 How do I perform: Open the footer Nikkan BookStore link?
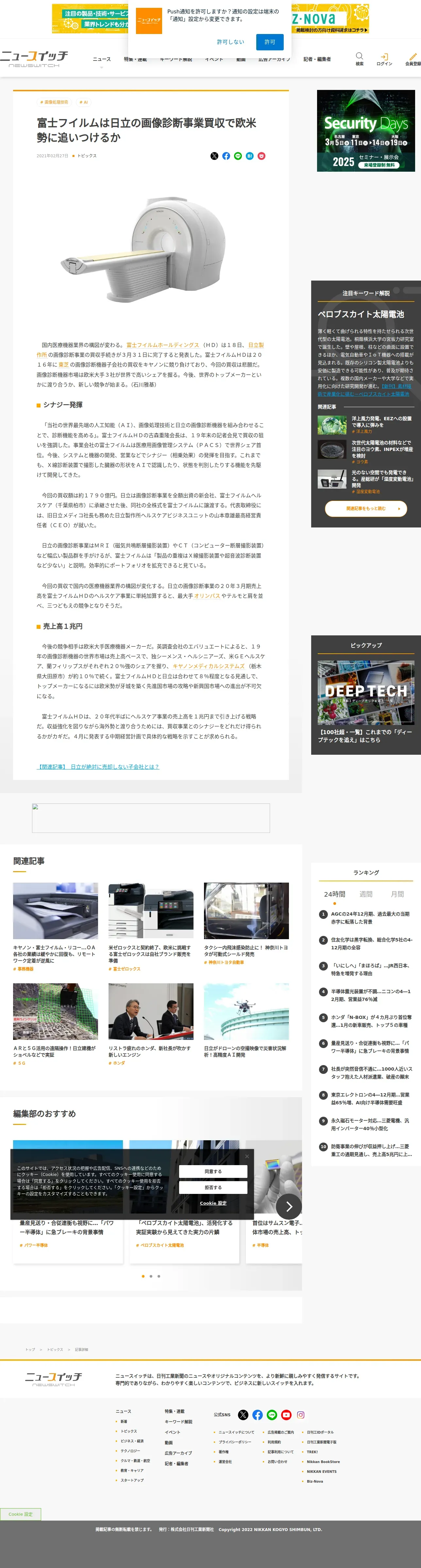[x=323, y=1461]
